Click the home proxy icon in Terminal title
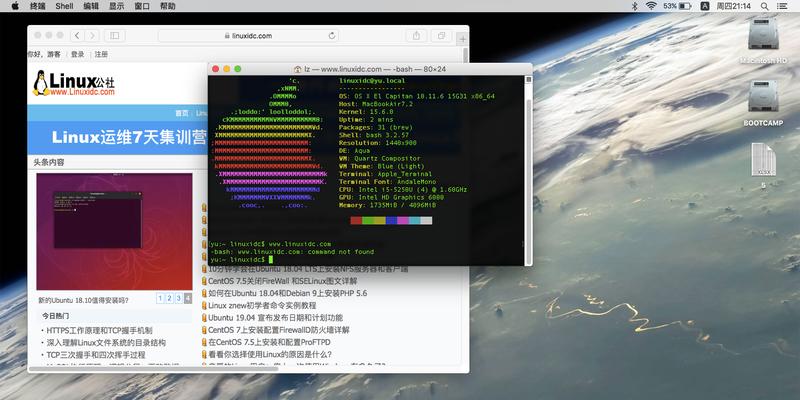This screenshot has width=800, height=400. tap(298, 69)
